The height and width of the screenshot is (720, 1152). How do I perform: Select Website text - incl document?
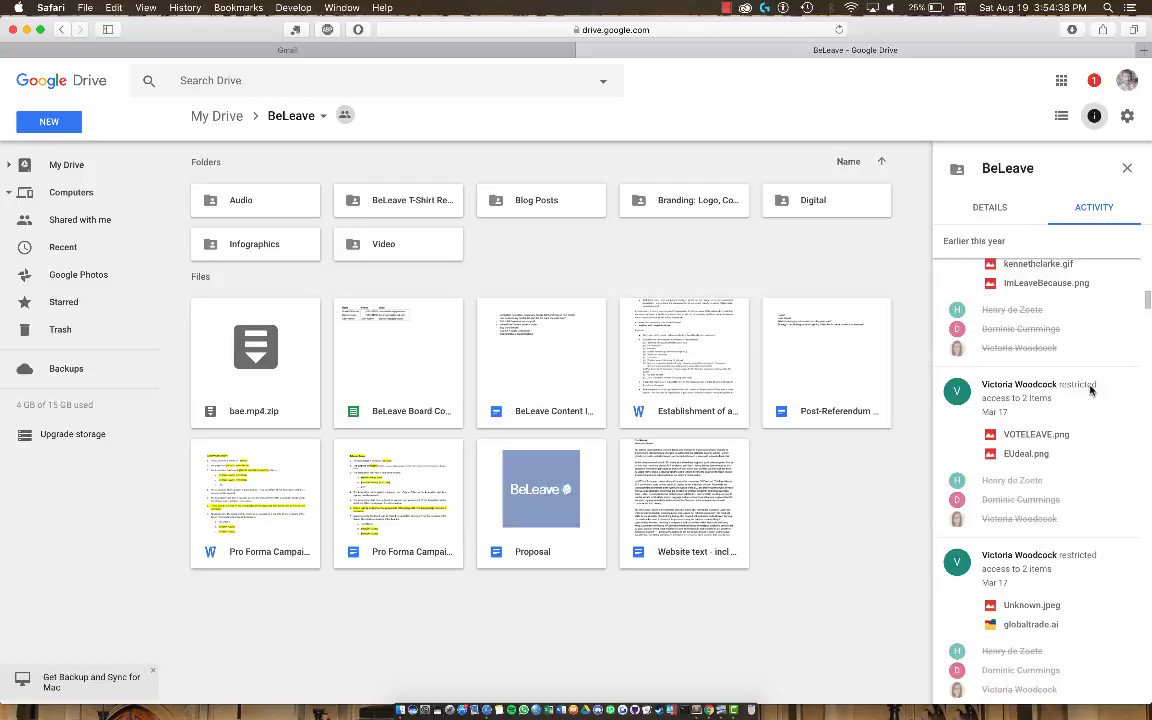[x=684, y=504]
